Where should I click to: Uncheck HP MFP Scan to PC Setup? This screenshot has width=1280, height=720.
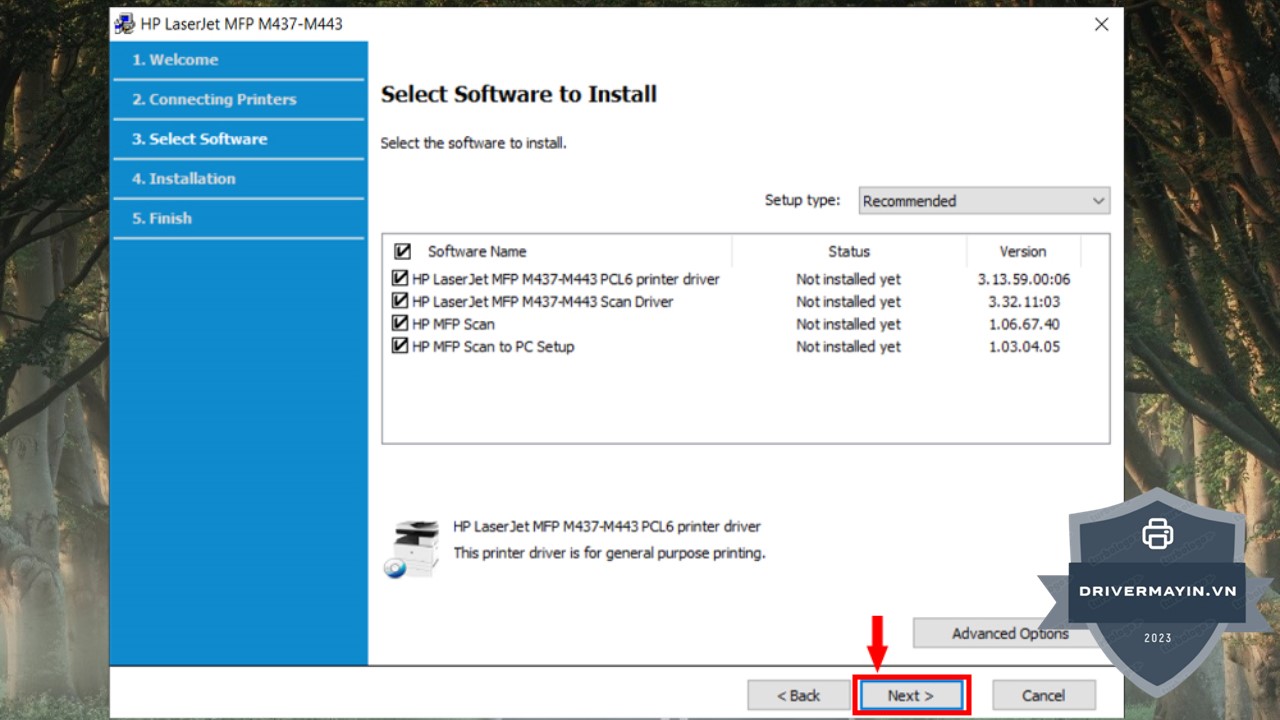400,346
